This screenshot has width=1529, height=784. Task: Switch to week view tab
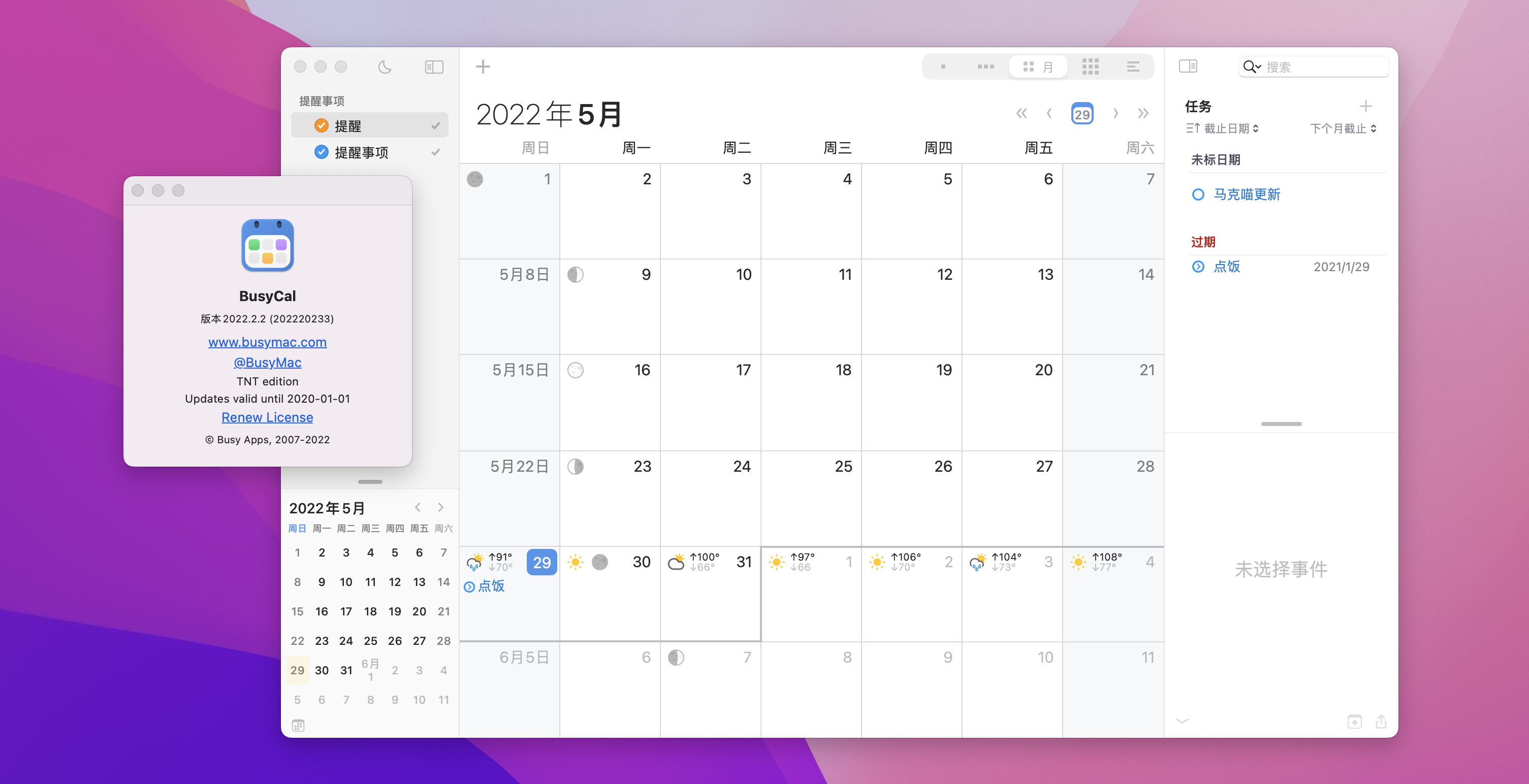(985, 67)
